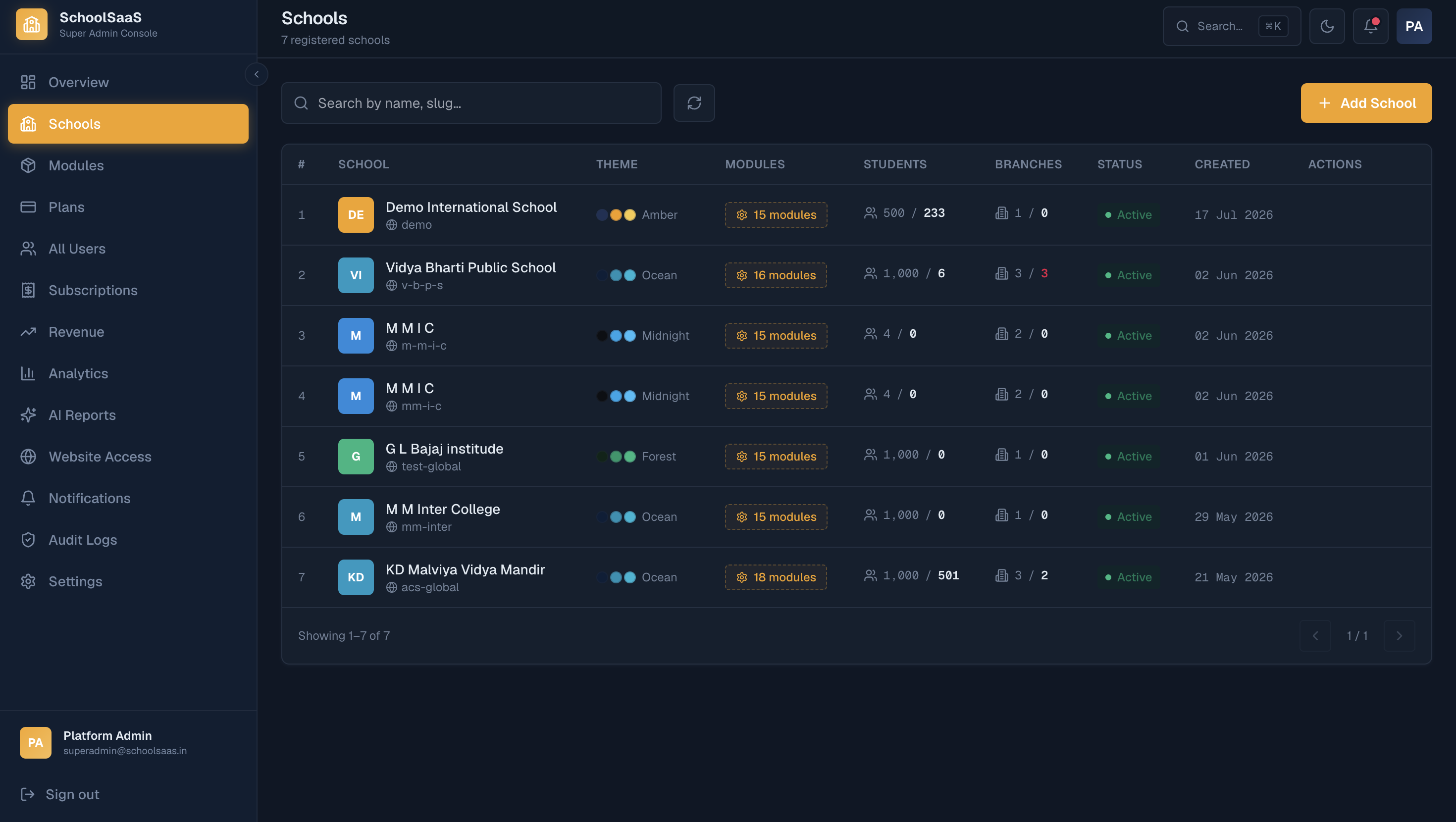Click the branches building icon in Vidya Bharti row
The image size is (1456, 822).
1001,274
